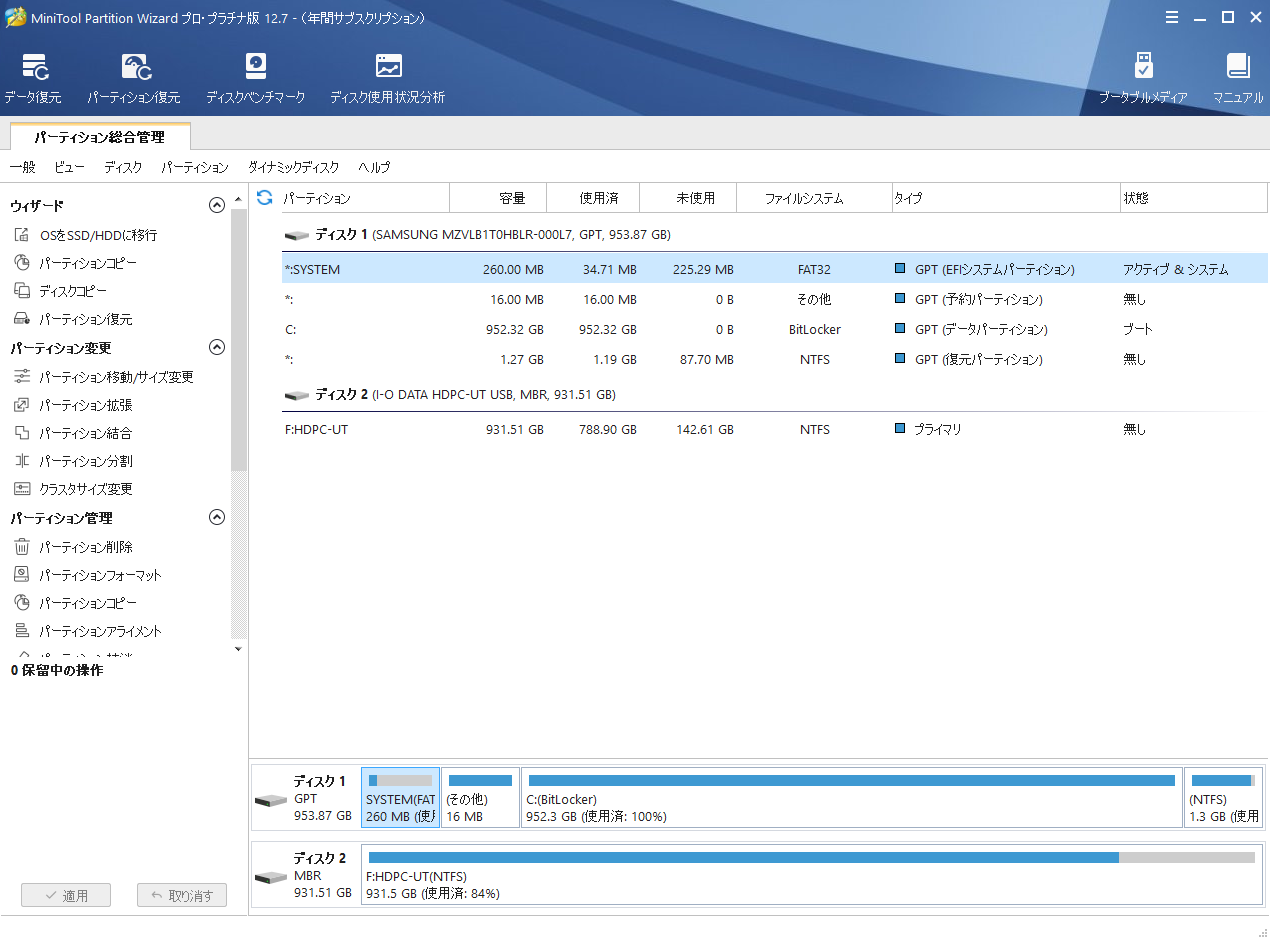Sort by the タイプ column header

pyautogui.click(x=1006, y=198)
